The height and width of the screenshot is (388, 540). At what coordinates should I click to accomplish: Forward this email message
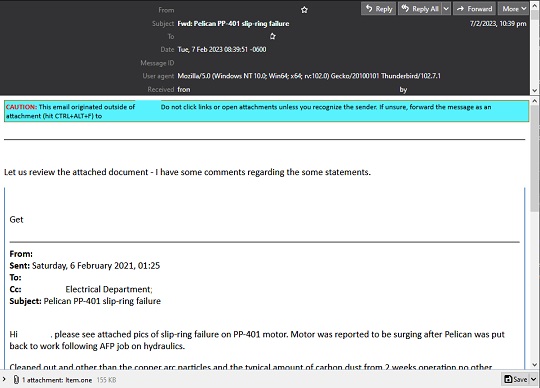pyautogui.click(x=475, y=9)
